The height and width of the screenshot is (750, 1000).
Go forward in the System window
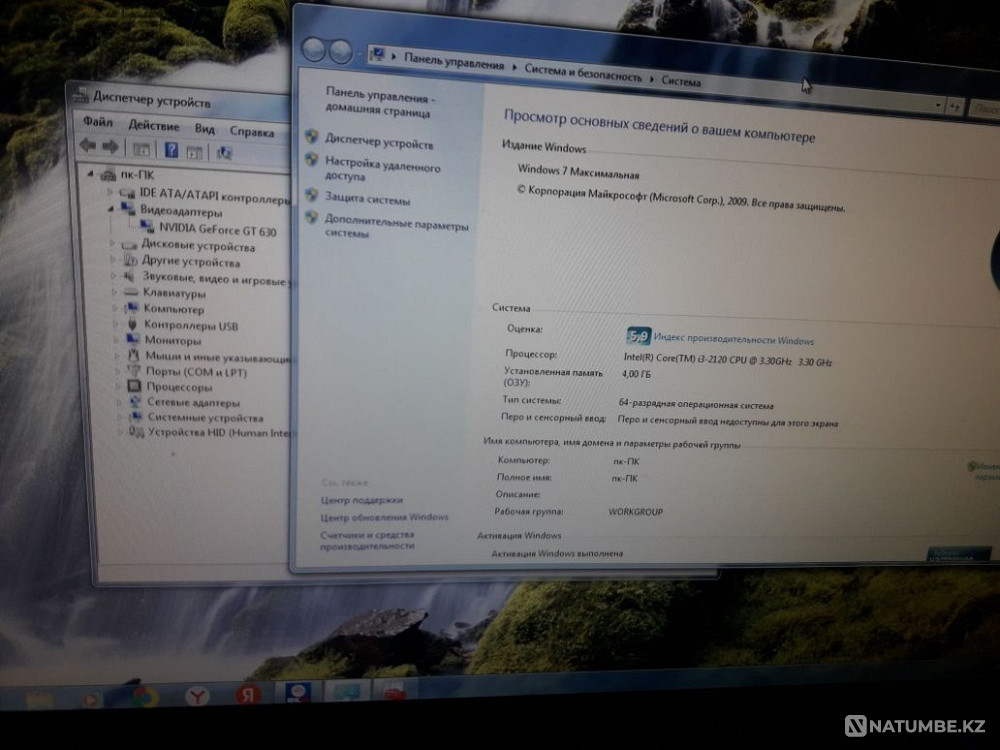pyautogui.click(x=341, y=52)
